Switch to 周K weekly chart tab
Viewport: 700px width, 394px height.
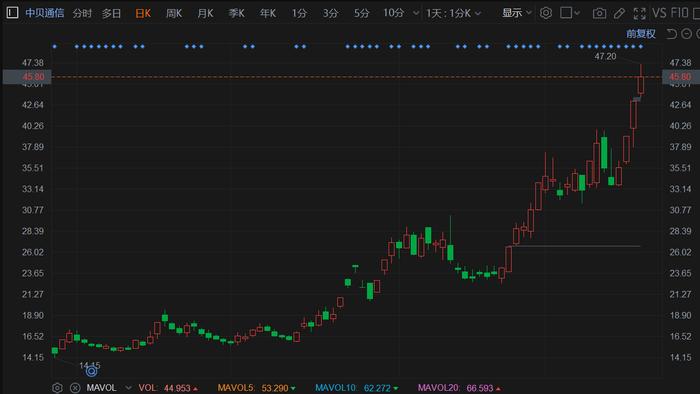click(174, 13)
